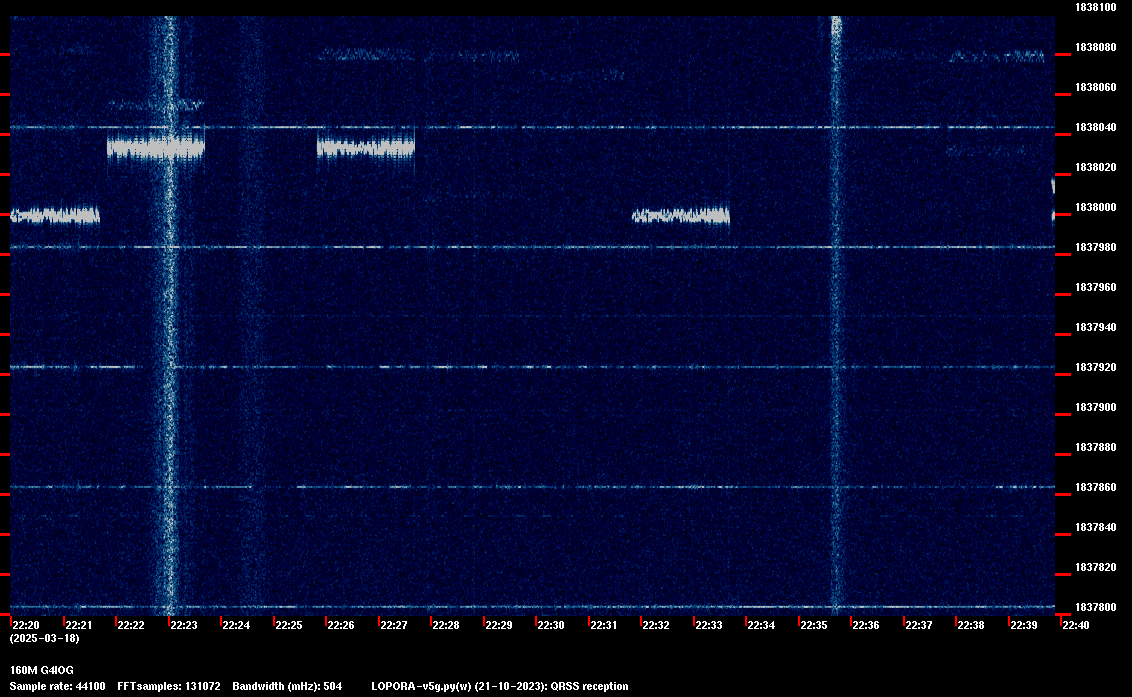Click the Bandwidth (mHz): 504 text

[x=287, y=686]
